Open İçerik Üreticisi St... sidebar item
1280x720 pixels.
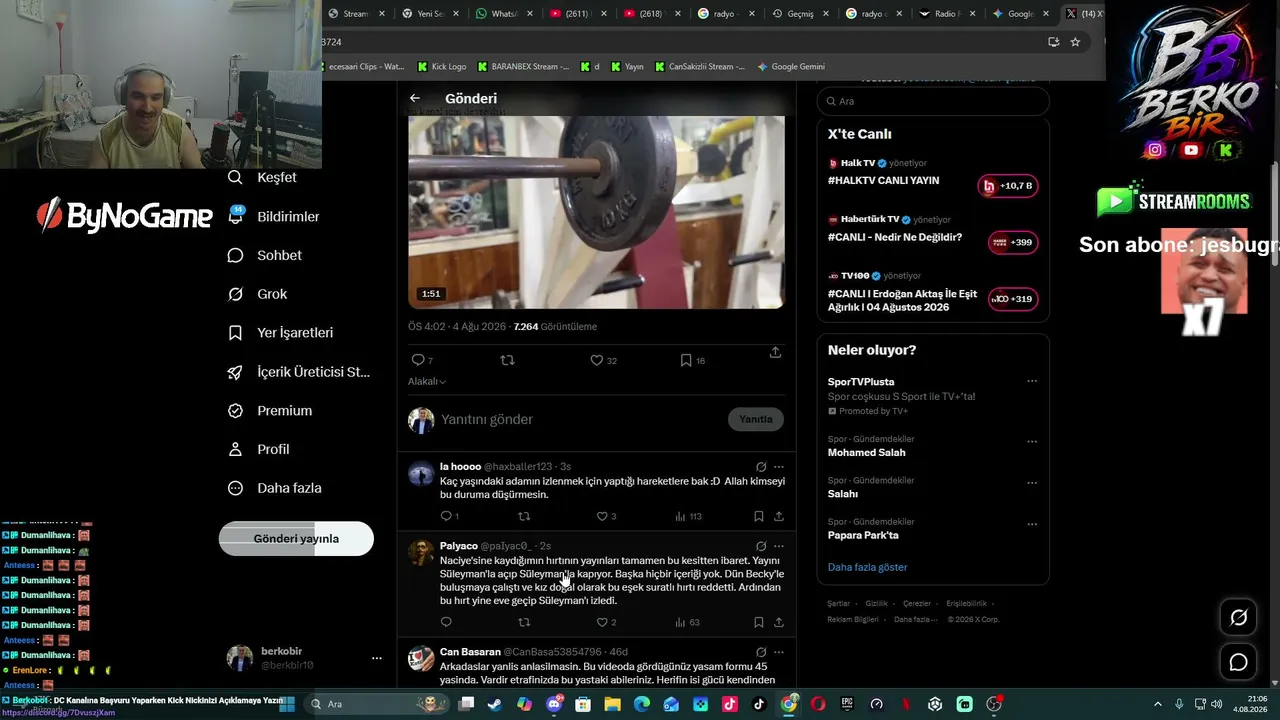click(299, 372)
